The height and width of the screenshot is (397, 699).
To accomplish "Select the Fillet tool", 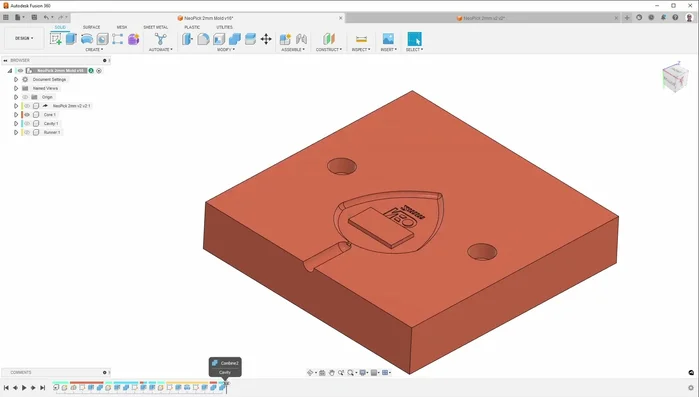I will click(x=203, y=39).
